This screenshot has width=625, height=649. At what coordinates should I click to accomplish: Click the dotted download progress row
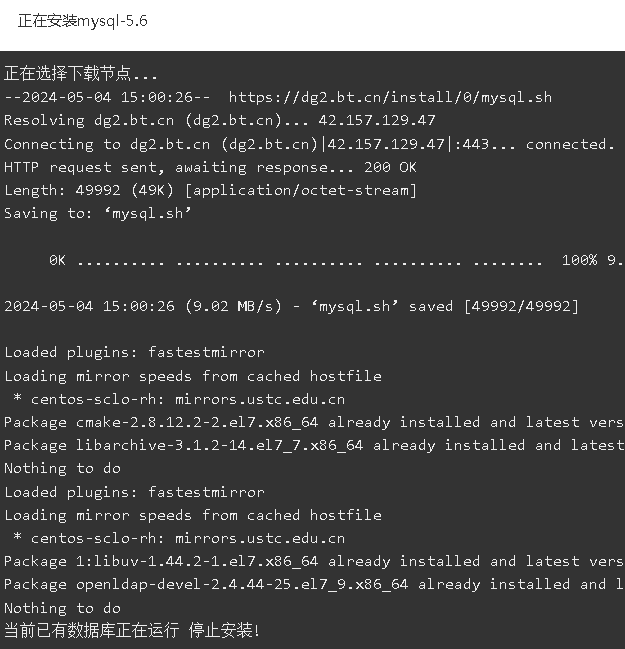pos(312,260)
